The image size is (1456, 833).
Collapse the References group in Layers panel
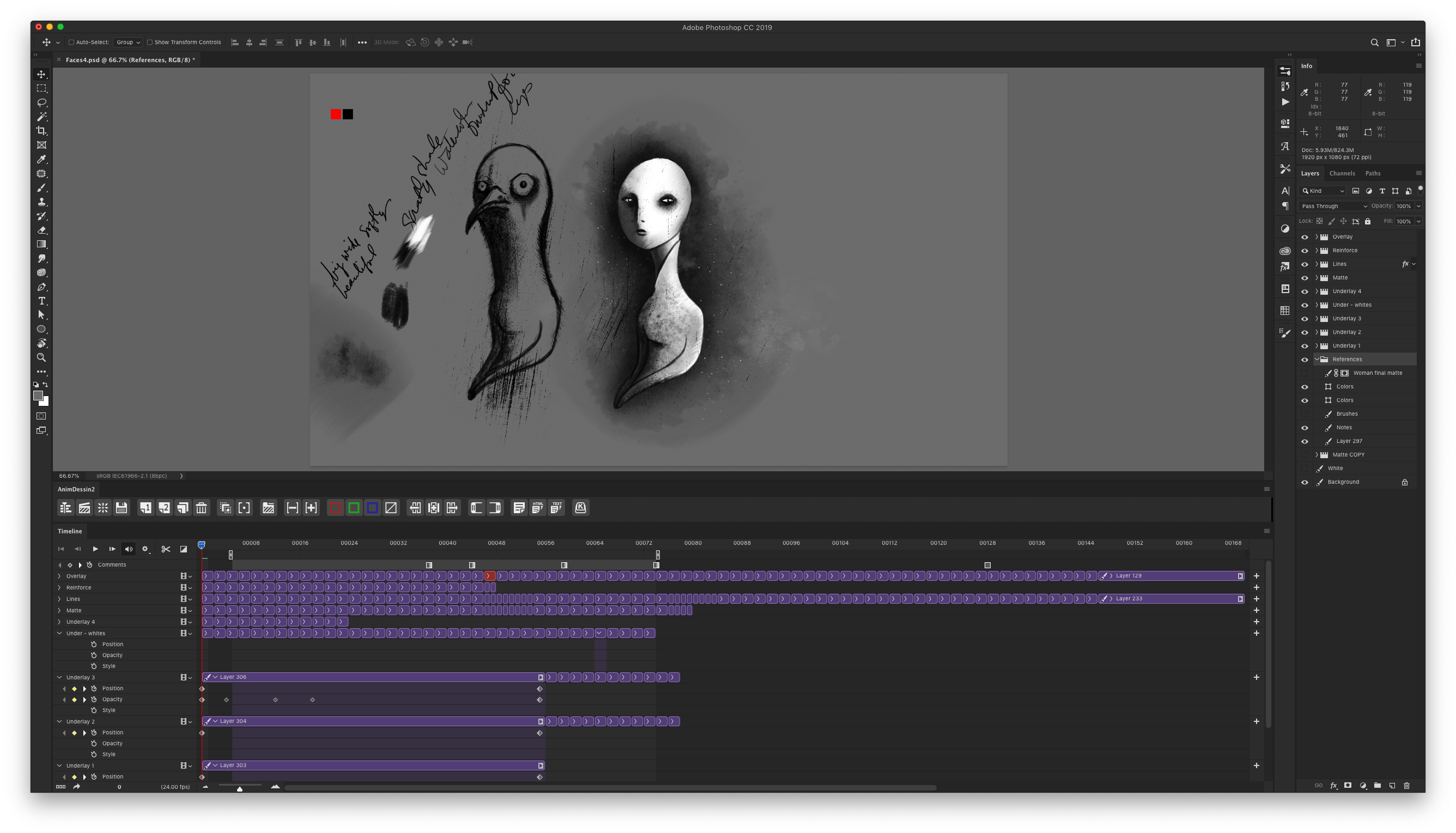pyautogui.click(x=1317, y=359)
